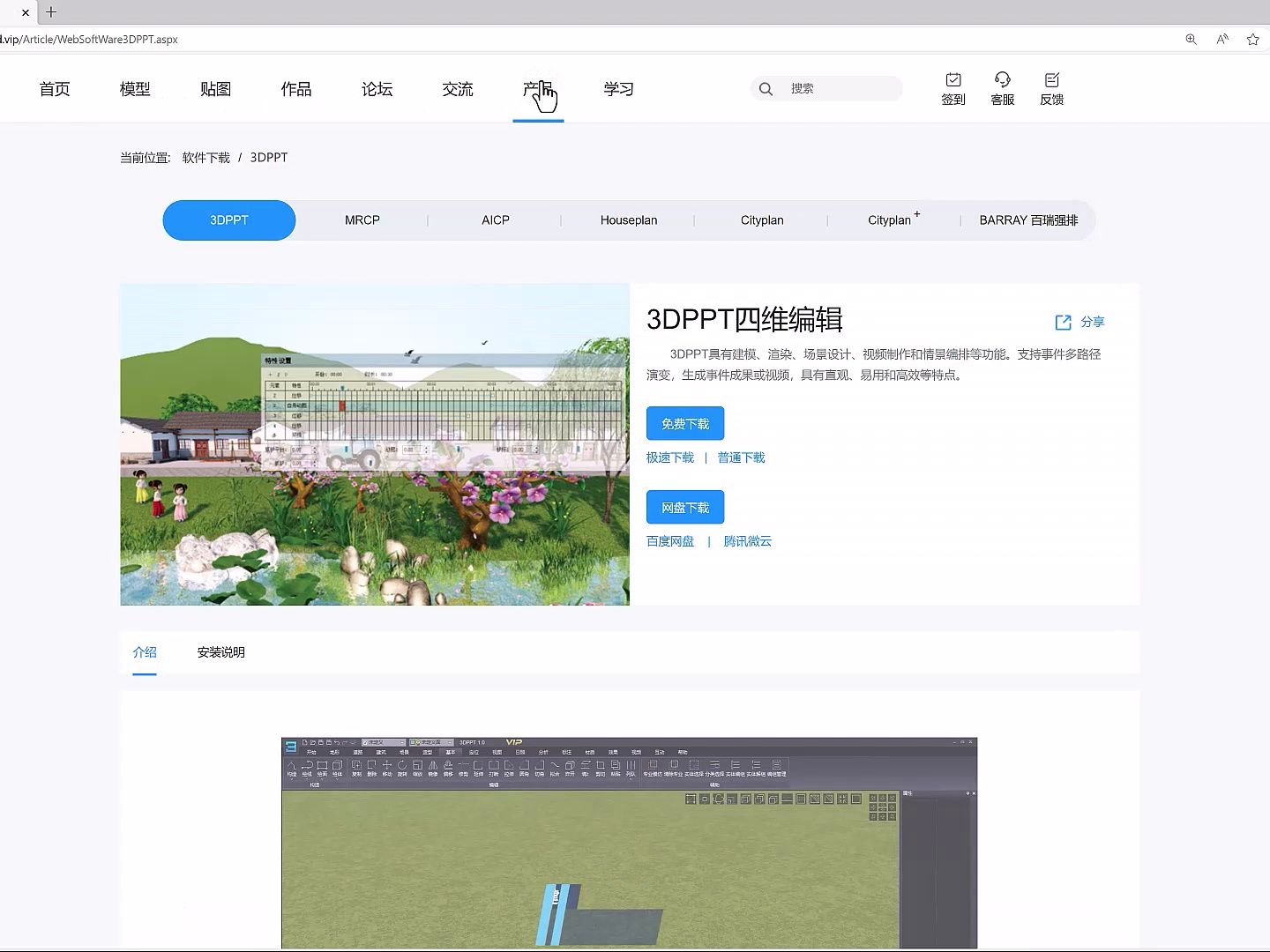
Task: Go to 软件下载 breadcrumb link
Action: tap(206, 158)
